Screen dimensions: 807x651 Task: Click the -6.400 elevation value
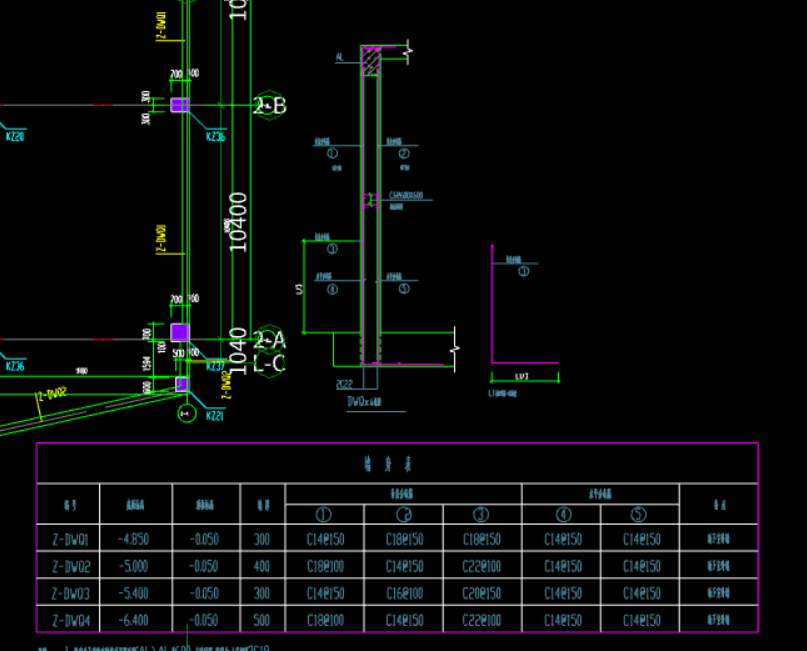[x=133, y=620]
